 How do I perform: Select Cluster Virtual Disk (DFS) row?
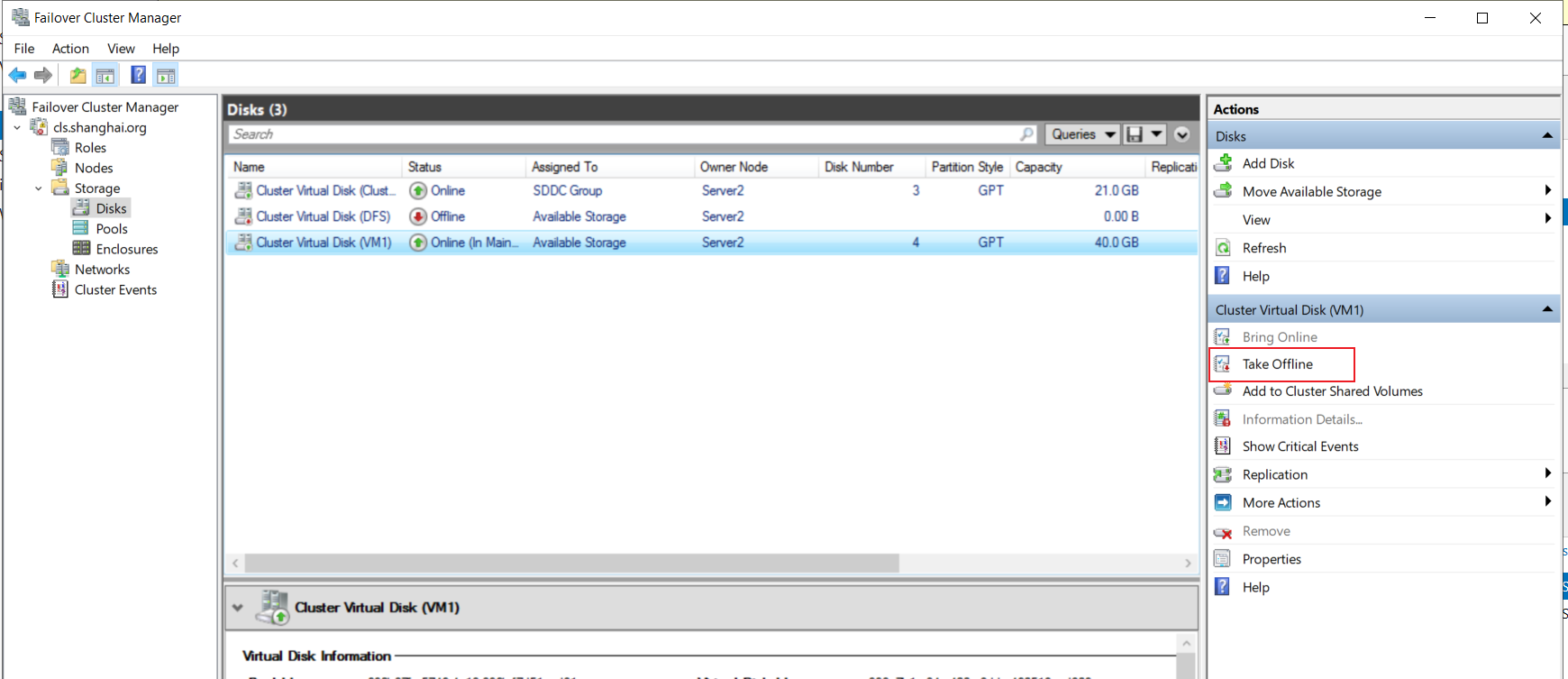pyautogui.click(x=711, y=216)
